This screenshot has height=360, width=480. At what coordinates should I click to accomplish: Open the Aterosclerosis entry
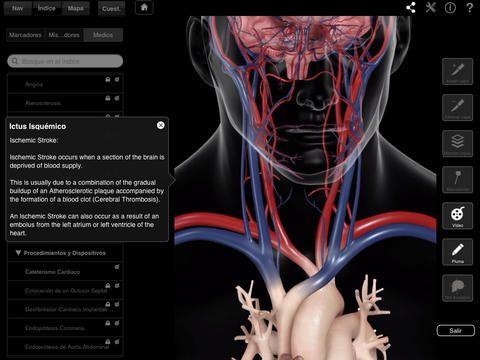(x=65, y=103)
